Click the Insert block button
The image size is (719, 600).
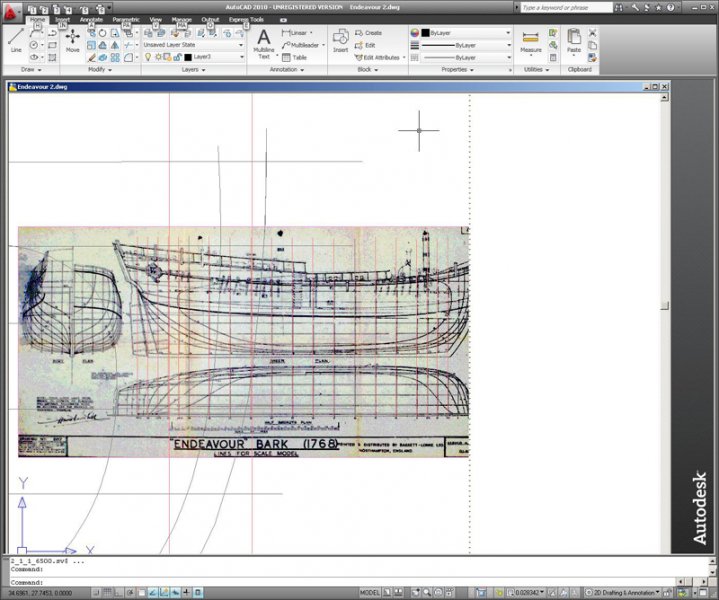(x=340, y=40)
